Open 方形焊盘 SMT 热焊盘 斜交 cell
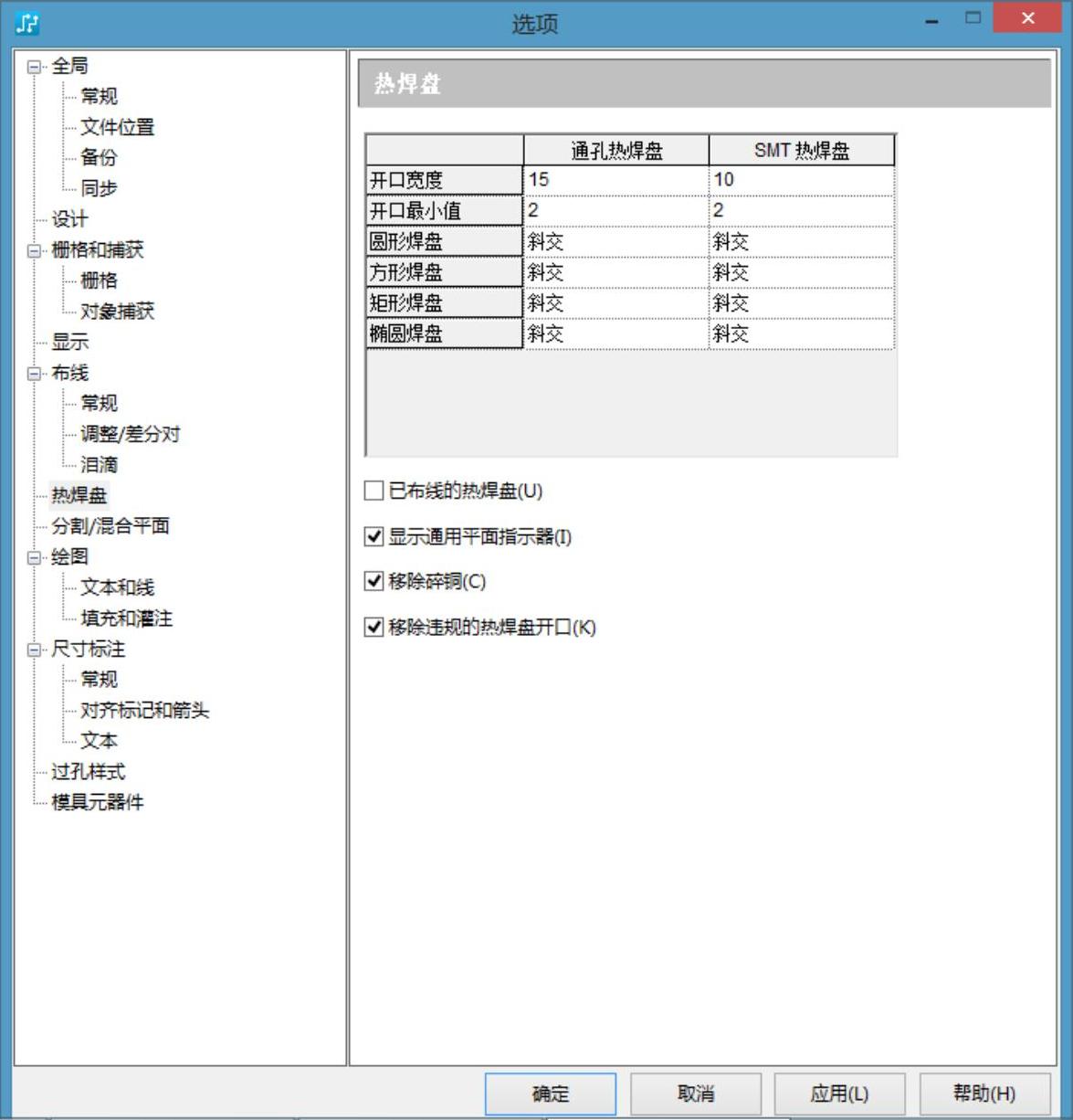Screen dimensions: 1073x1120 [802, 272]
